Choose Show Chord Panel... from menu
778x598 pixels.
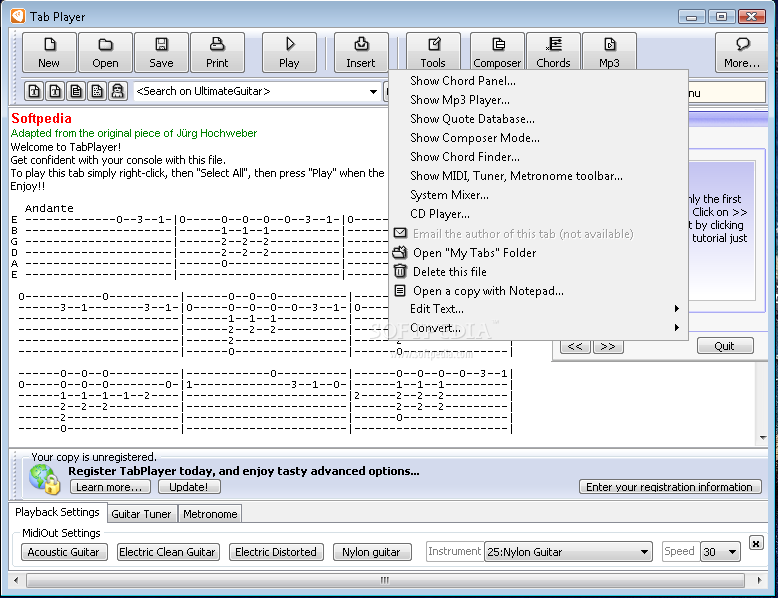538,81
